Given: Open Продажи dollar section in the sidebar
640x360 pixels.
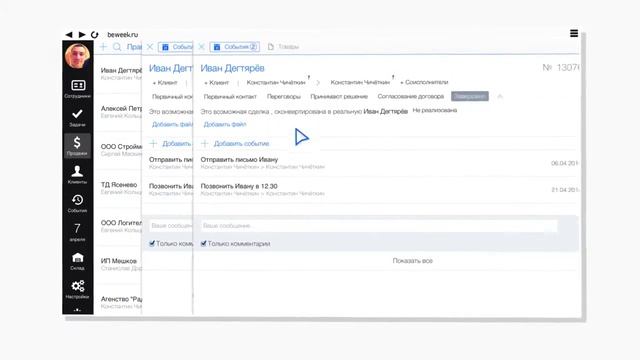Looking at the screenshot, I should (78, 146).
